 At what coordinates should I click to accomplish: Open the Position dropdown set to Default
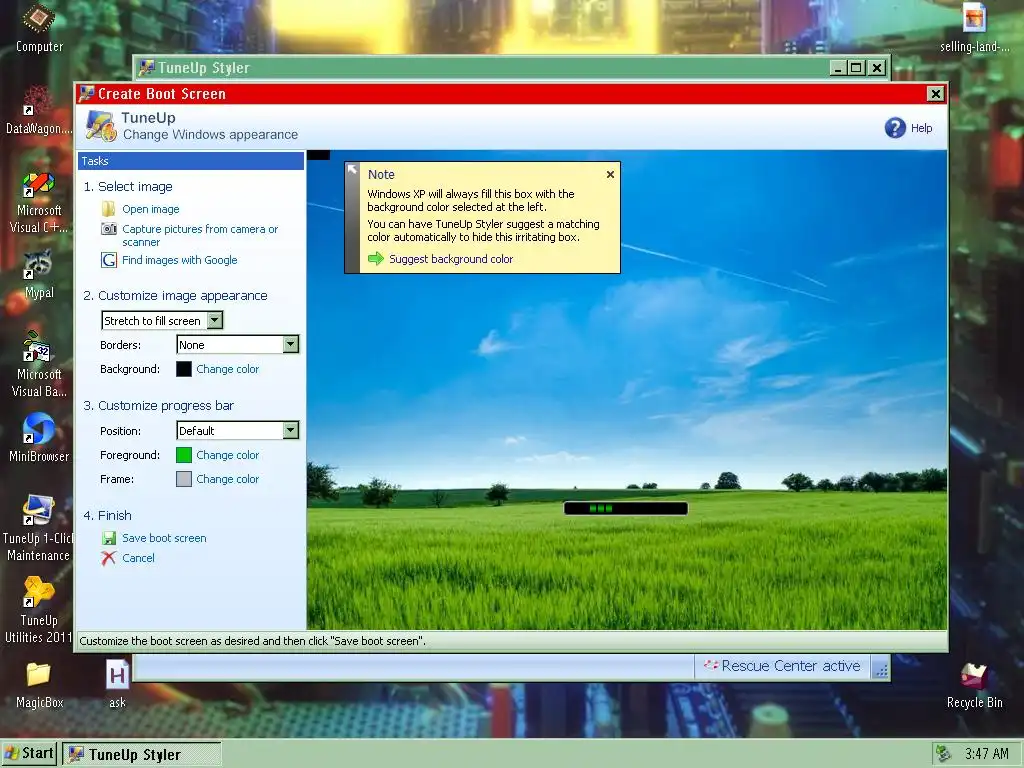[x=291, y=430]
